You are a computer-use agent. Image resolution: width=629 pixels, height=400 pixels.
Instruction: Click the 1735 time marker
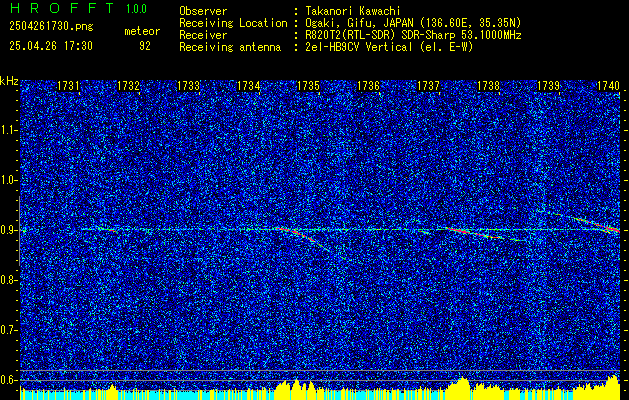[x=308, y=85]
